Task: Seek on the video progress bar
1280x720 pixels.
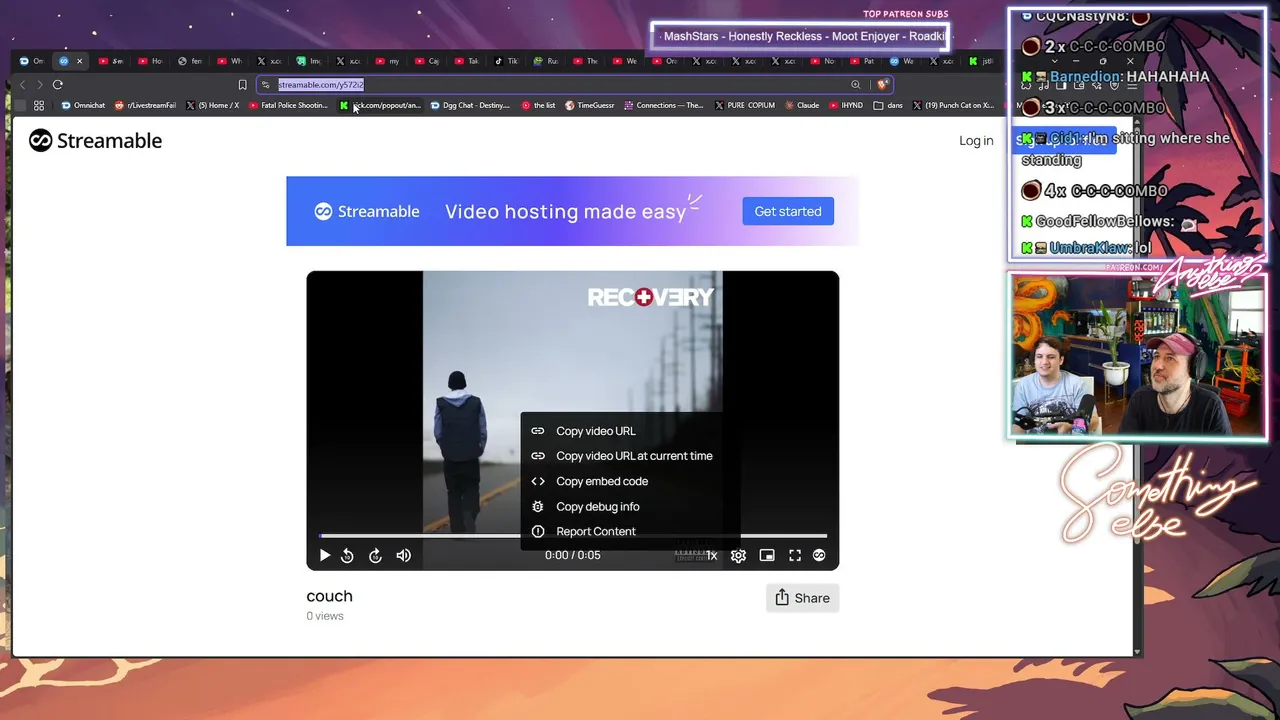Action: tap(573, 536)
